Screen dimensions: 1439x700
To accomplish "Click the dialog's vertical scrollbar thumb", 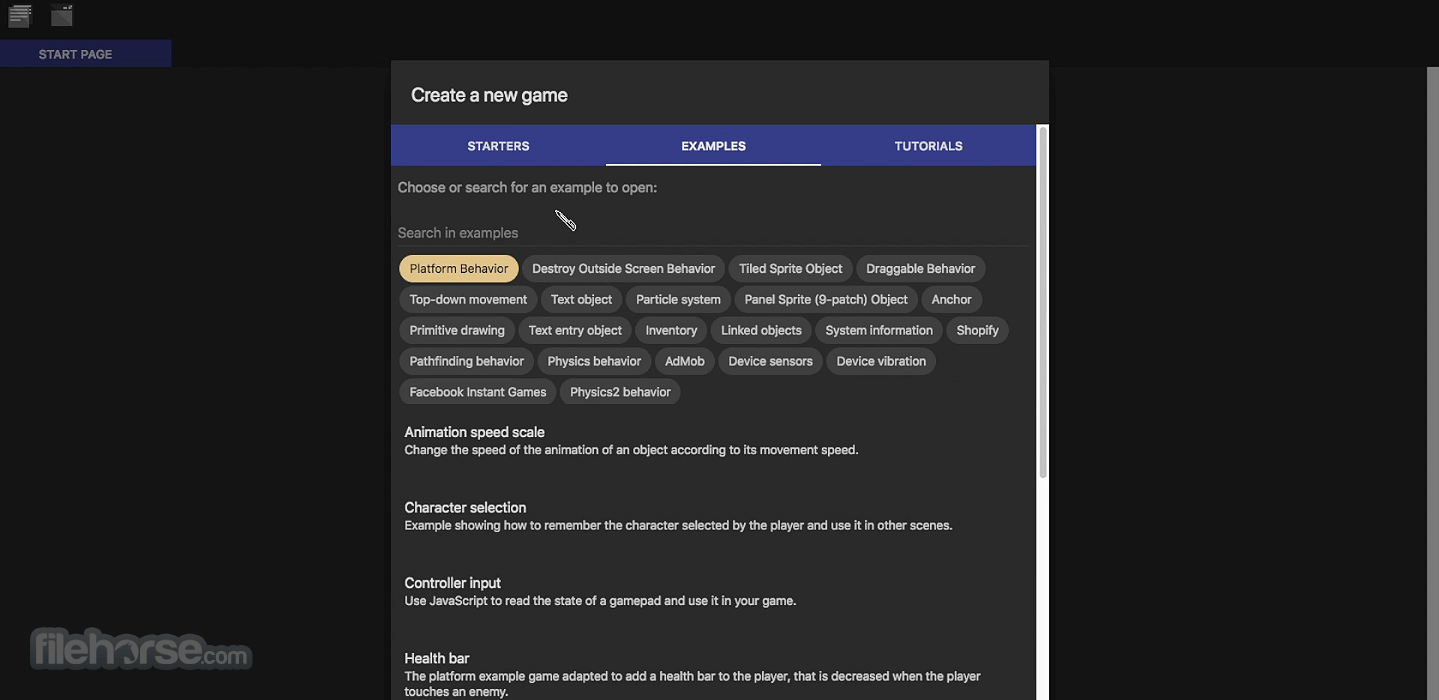I will (x=1043, y=301).
